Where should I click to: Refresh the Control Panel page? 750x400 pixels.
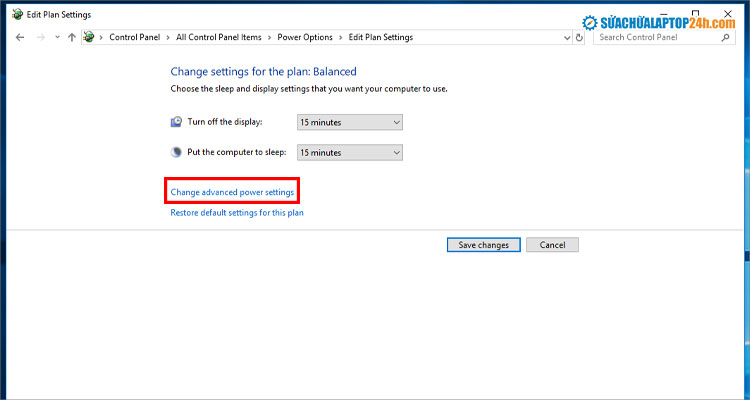[580, 37]
